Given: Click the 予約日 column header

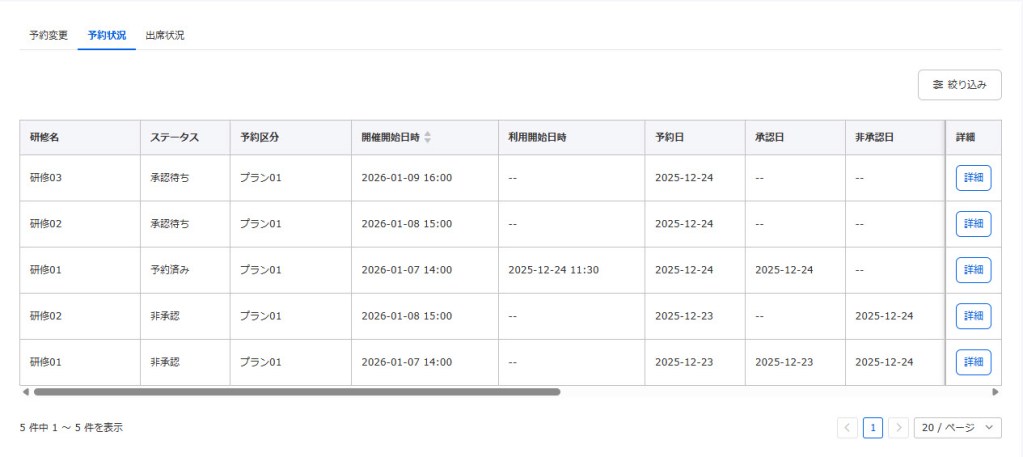Looking at the screenshot, I should pos(669,137).
